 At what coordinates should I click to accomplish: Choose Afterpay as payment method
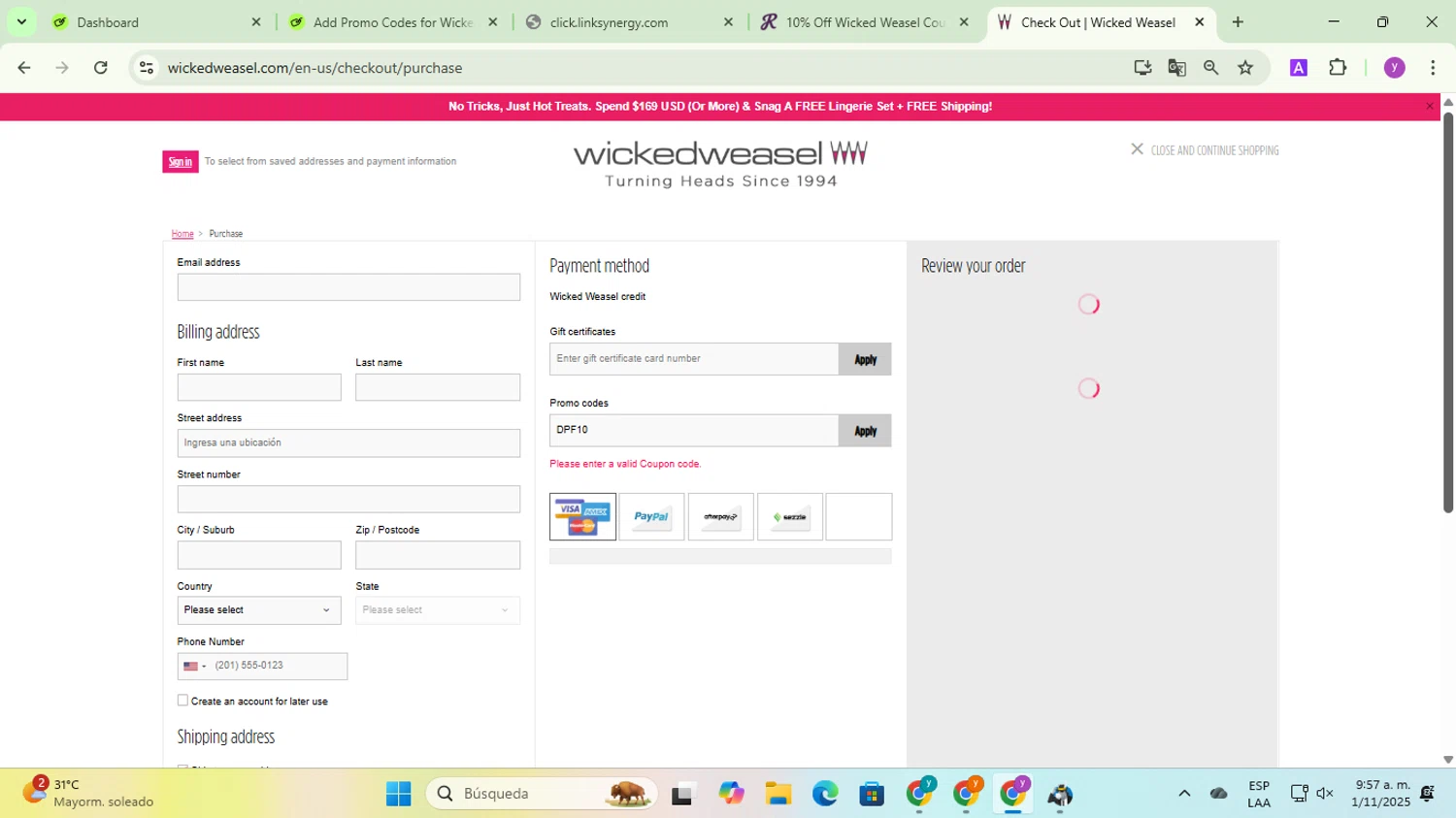tap(720, 516)
